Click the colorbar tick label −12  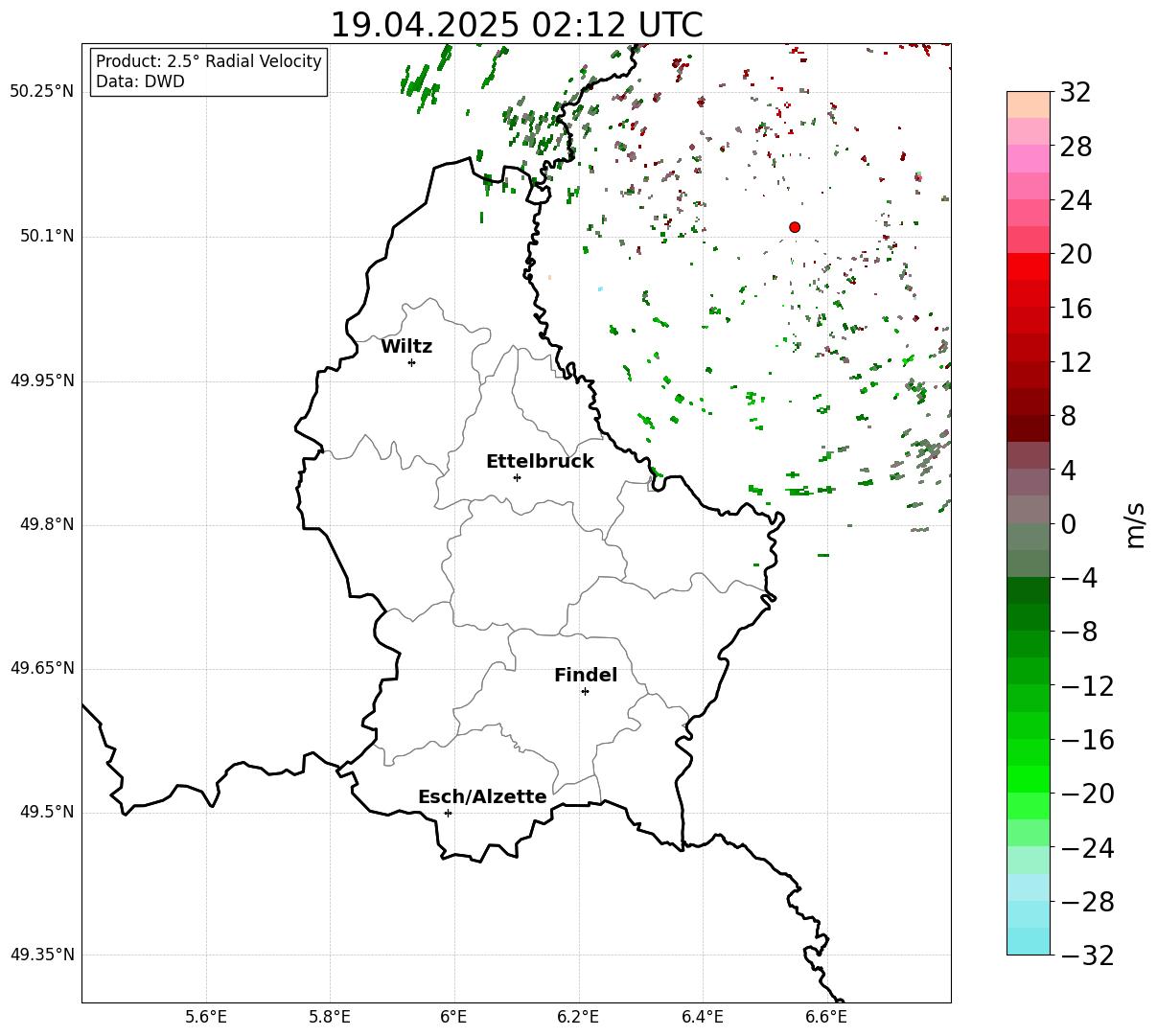tap(1087, 685)
